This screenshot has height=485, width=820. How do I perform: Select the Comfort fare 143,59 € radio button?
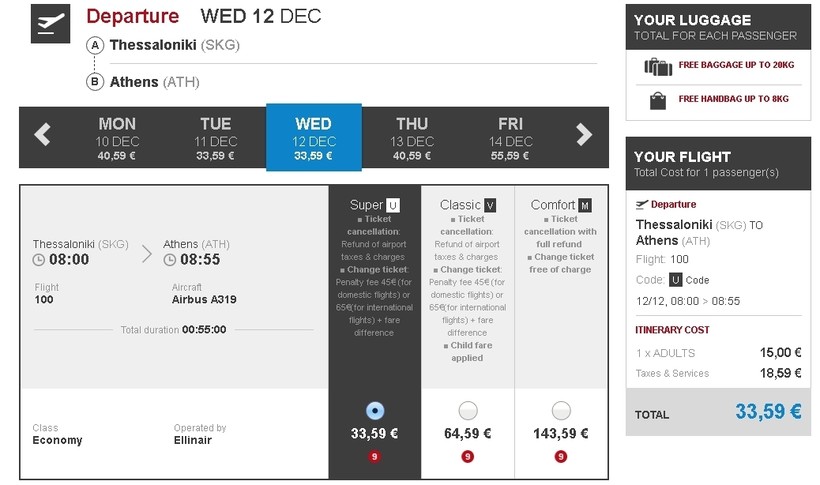click(x=561, y=410)
